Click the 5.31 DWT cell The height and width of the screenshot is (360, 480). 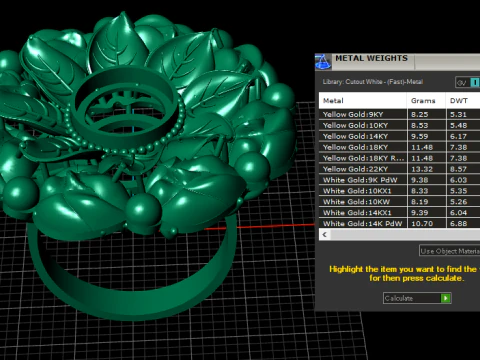point(463,114)
